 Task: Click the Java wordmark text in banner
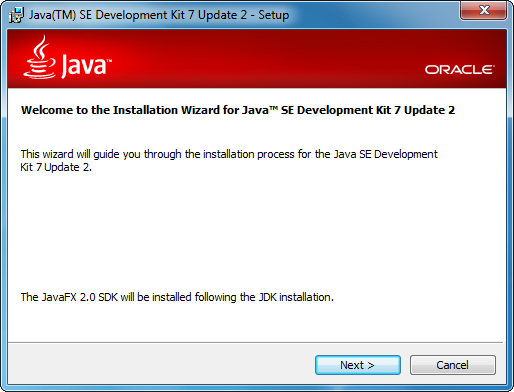(83, 66)
